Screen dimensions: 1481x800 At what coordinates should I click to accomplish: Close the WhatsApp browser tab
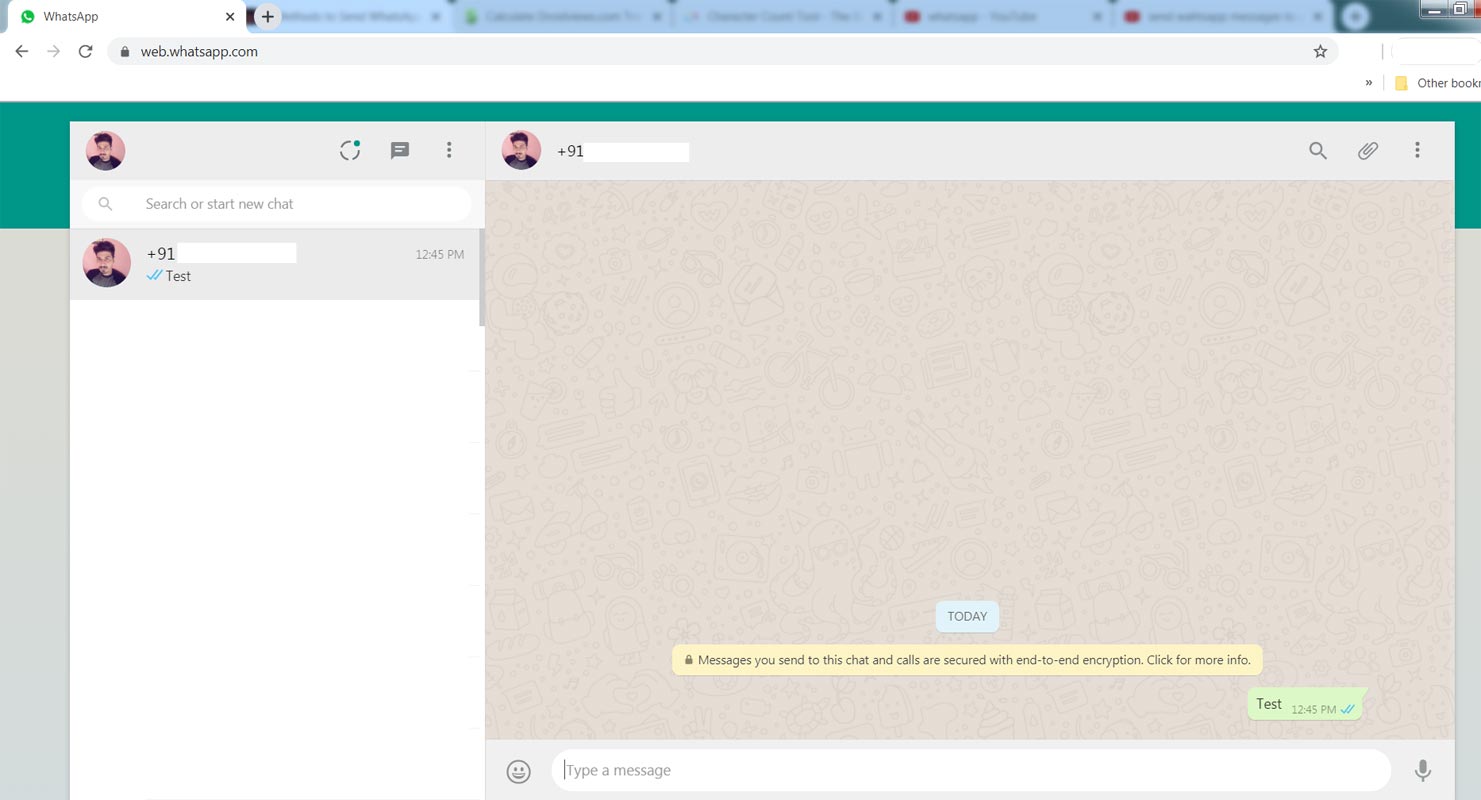[x=230, y=17]
